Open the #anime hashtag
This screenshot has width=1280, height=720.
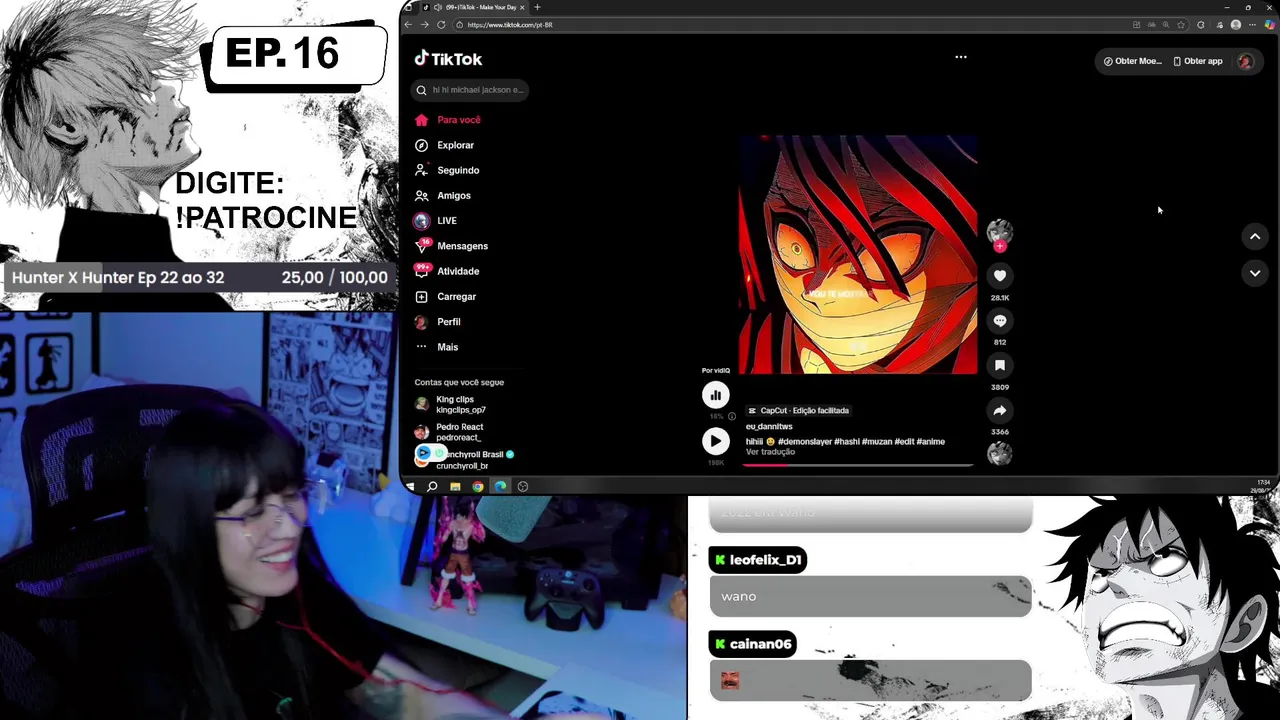click(931, 441)
